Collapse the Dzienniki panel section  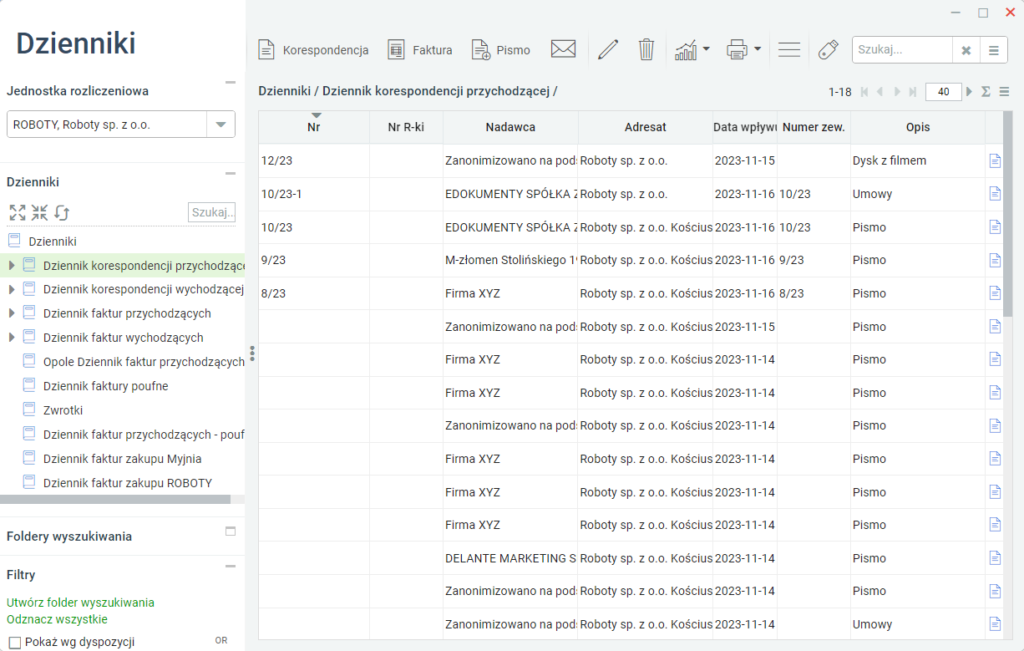231,174
